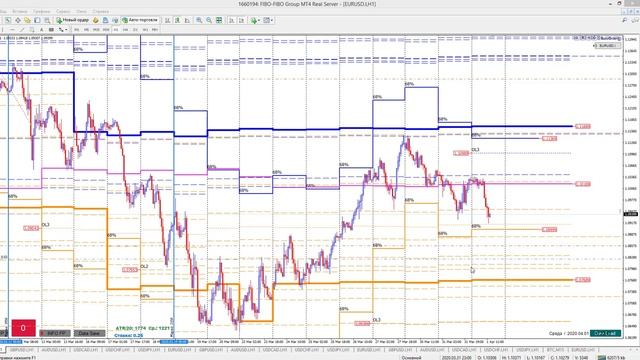Open the Сервис menu
Viewport: 640px width, 360px height.
coord(63,11)
